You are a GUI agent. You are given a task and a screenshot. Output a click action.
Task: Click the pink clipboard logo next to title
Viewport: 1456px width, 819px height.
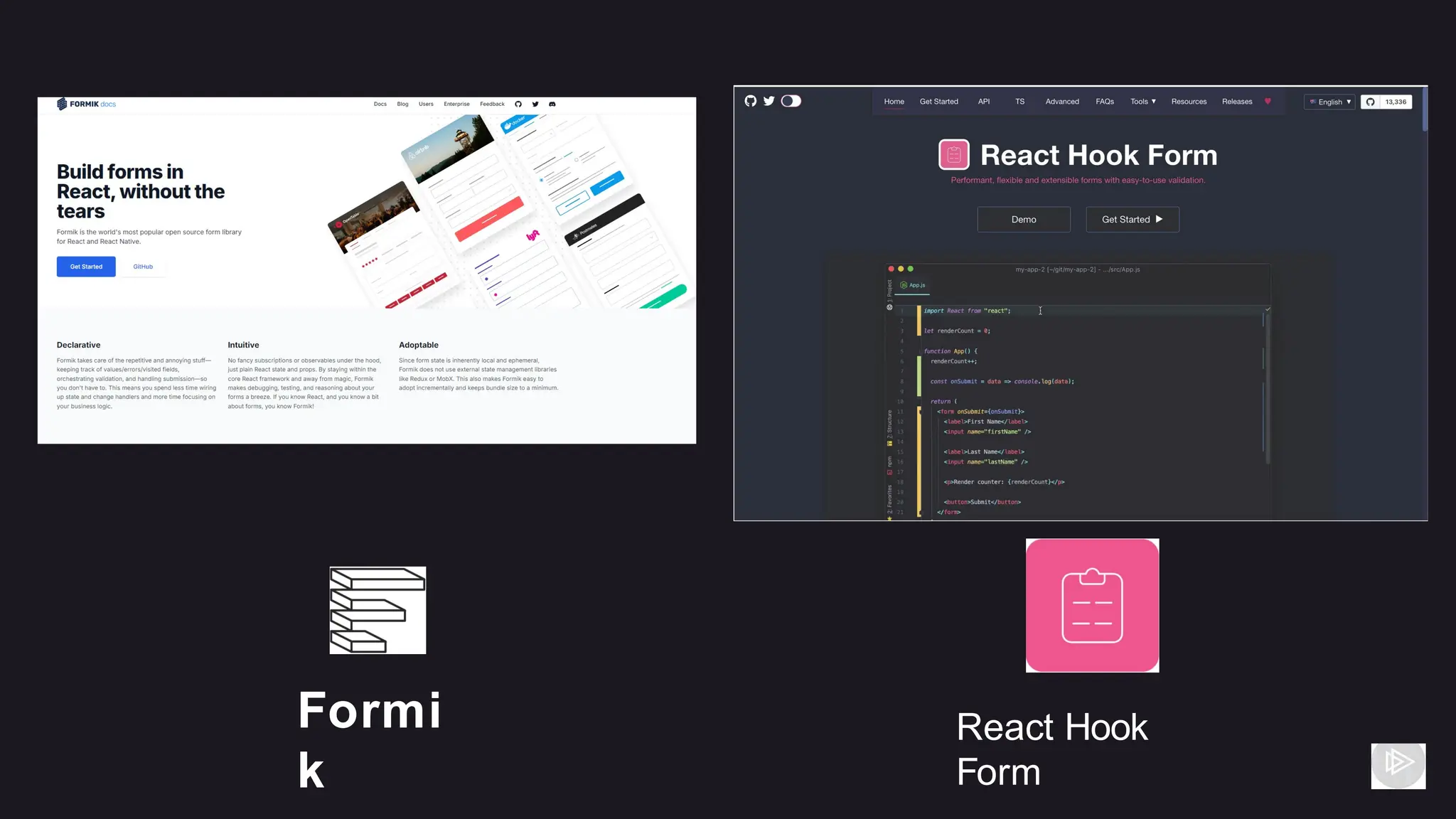[x=954, y=154]
